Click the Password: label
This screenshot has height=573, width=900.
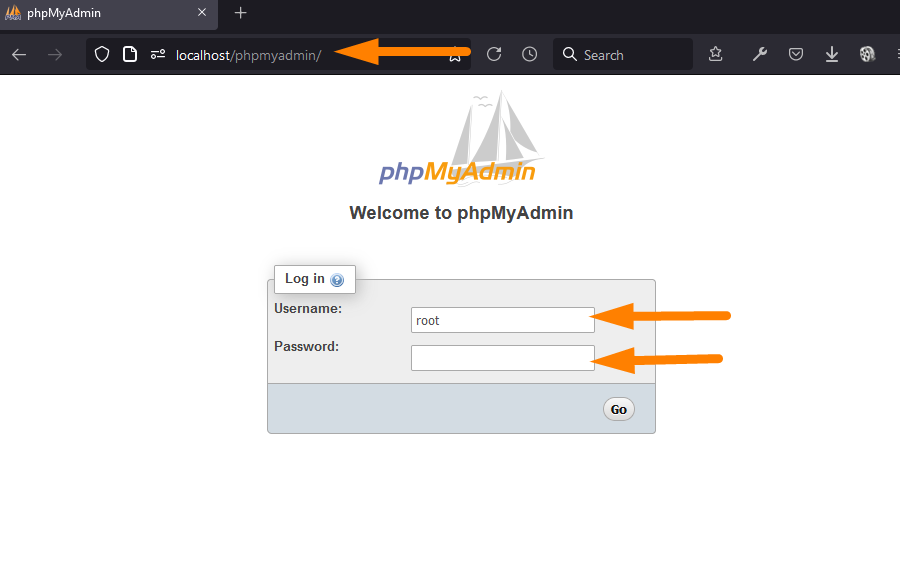(307, 346)
